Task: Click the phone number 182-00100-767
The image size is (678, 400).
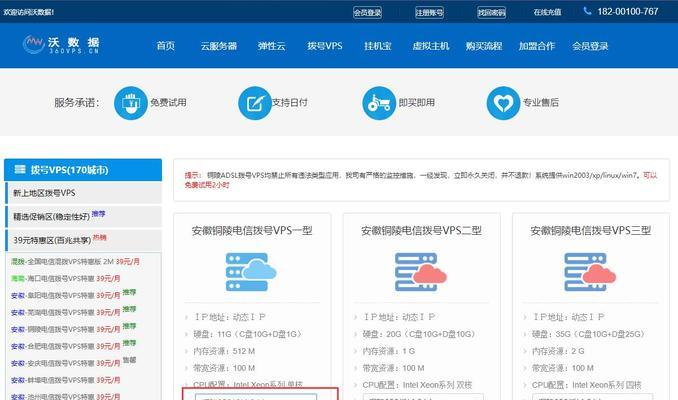Action: tap(628, 12)
